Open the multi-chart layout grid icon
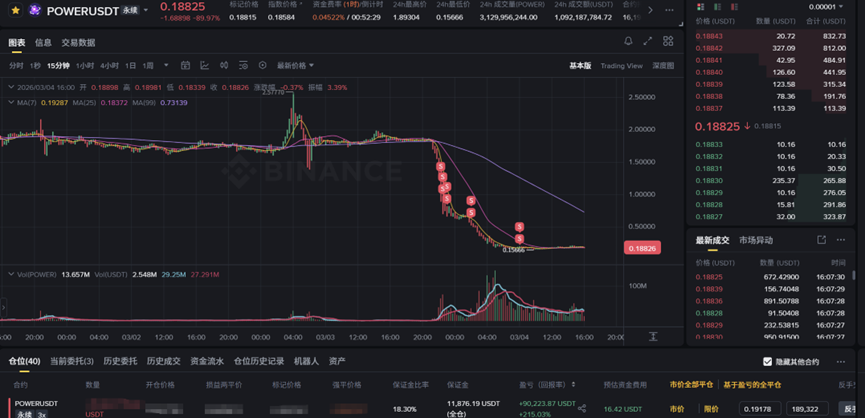Viewport: 865px width, 418px height. pos(668,41)
